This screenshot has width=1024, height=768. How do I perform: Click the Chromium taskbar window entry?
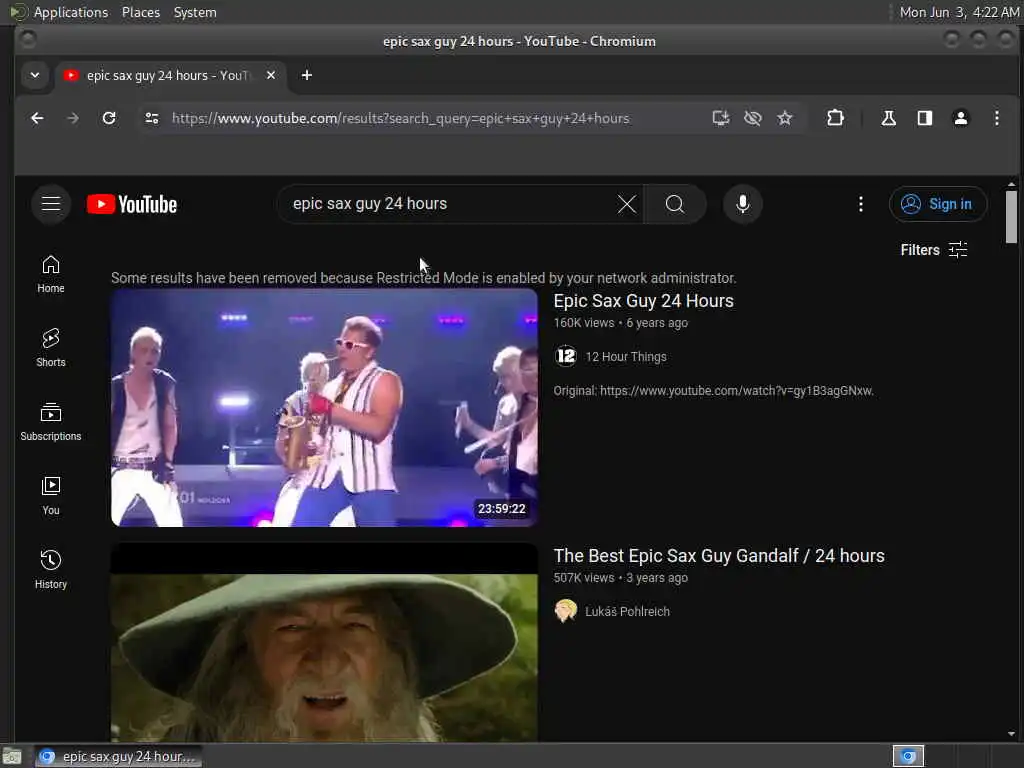pos(119,757)
